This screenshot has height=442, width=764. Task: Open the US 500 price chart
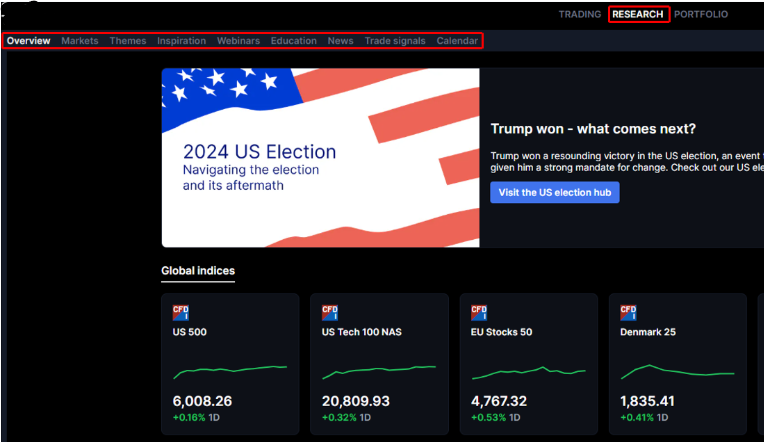coord(230,372)
